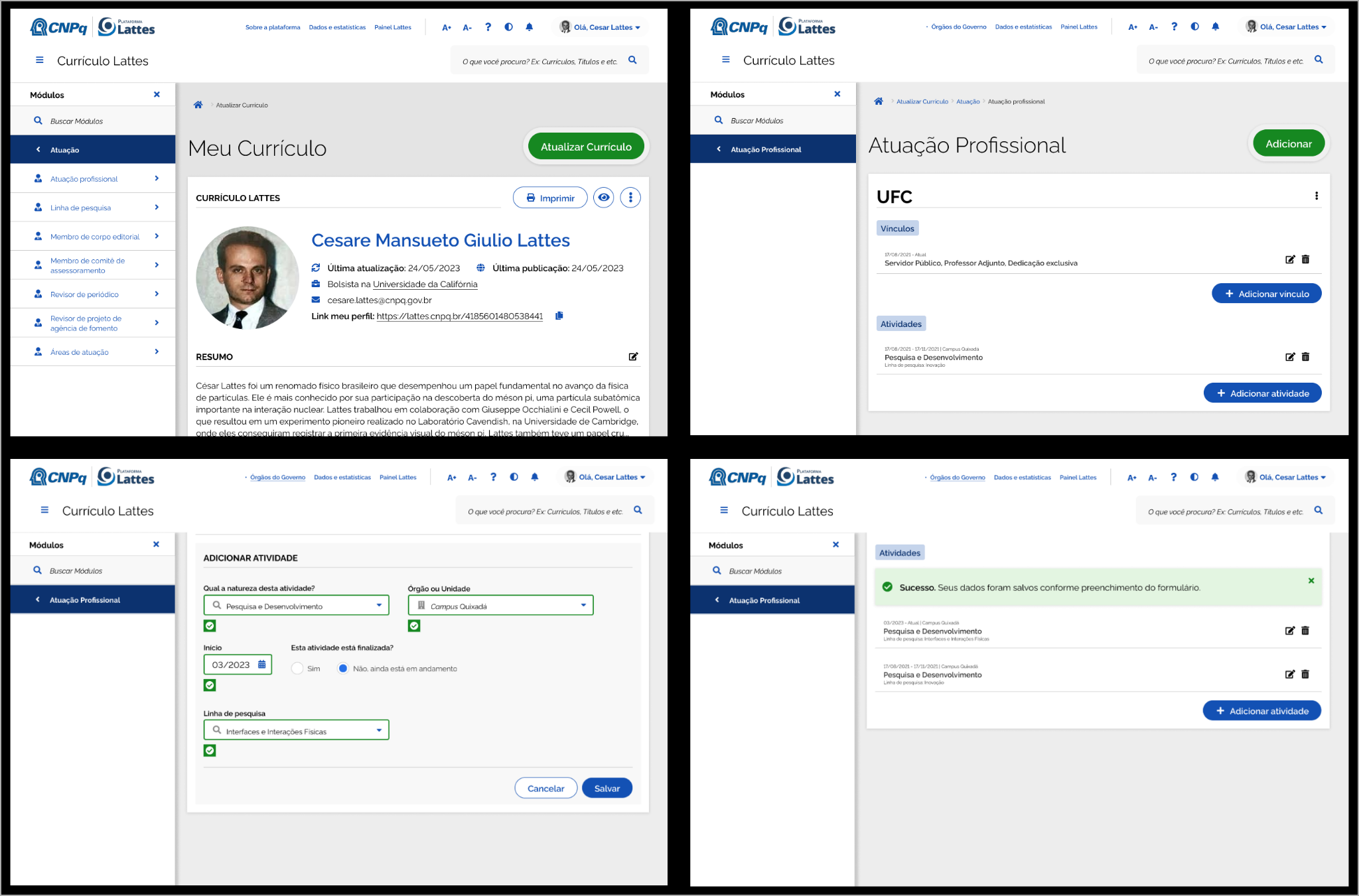Open the calendar icon in the Início field
Screen dimensions: 1359x896
coord(262,664)
